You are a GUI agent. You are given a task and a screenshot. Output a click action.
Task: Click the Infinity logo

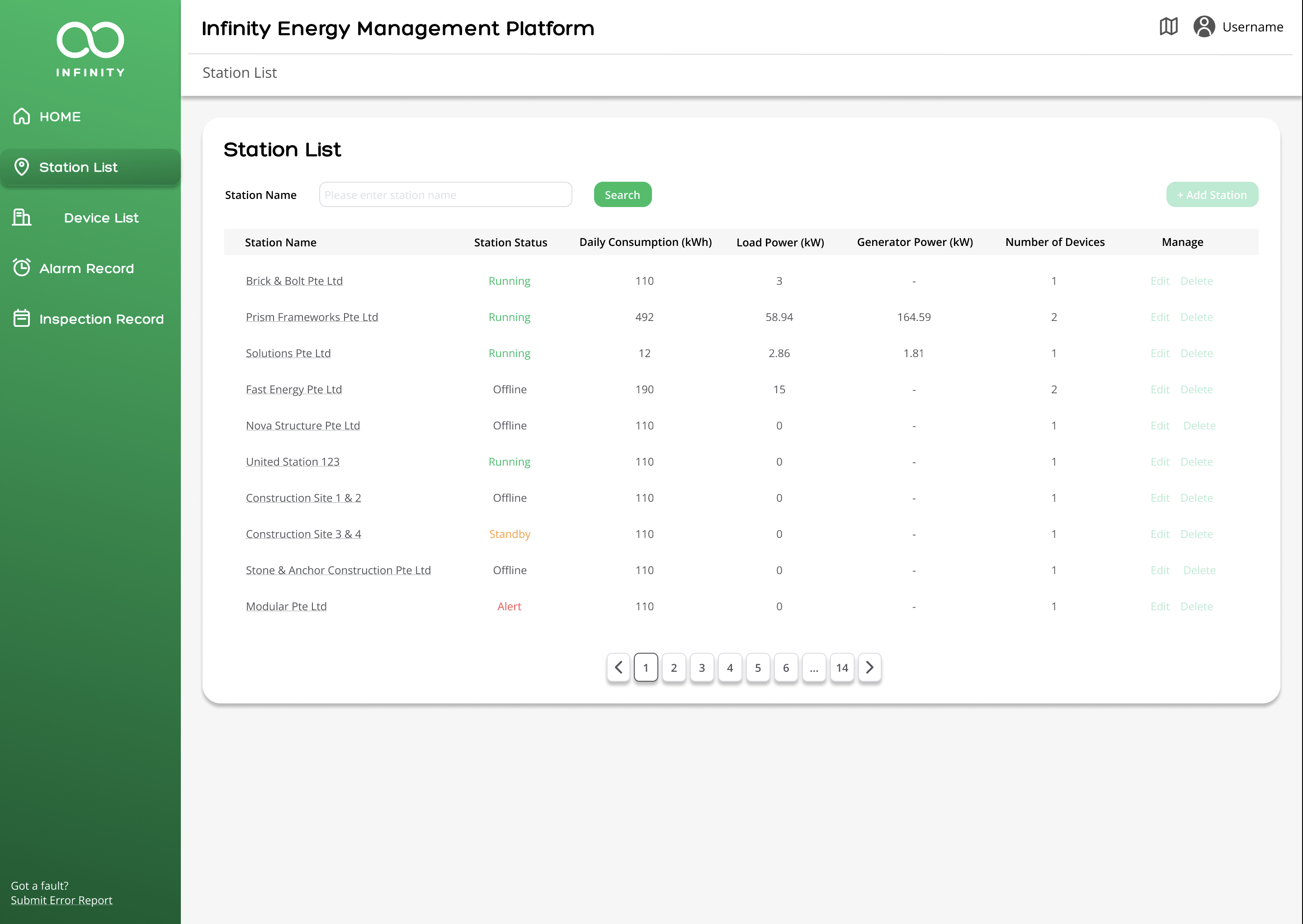pos(90,49)
